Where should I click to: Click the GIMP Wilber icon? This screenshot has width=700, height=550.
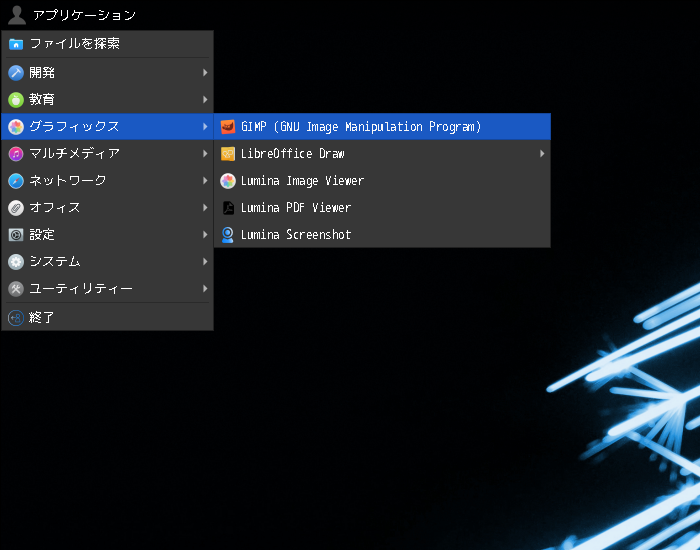(228, 127)
